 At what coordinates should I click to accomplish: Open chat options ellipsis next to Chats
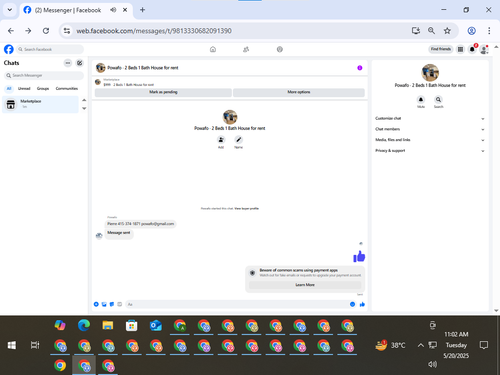click(68, 63)
